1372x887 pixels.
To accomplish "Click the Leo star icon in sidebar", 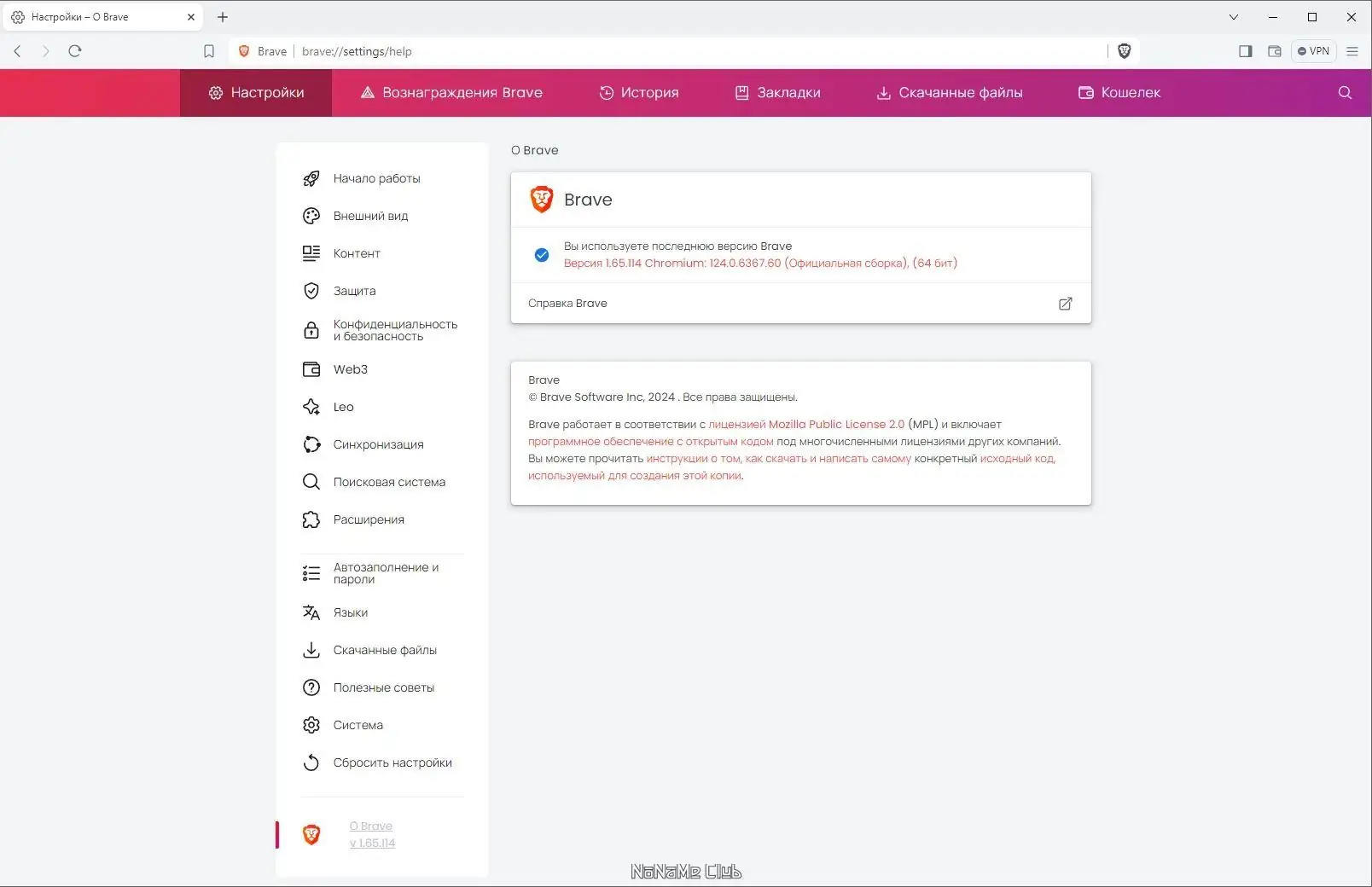I will [311, 407].
